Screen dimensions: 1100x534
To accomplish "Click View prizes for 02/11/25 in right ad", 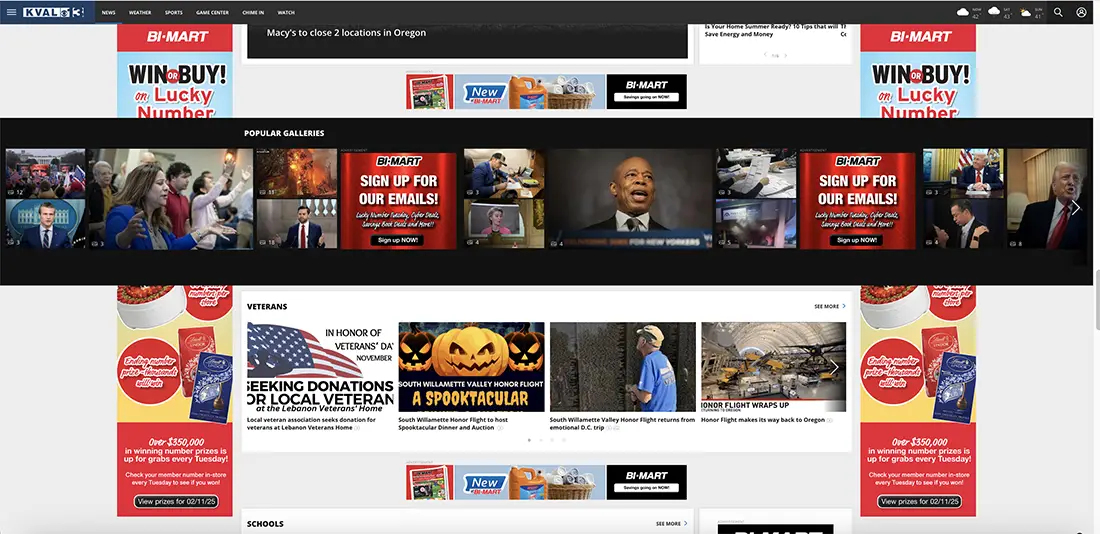I will (920, 502).
